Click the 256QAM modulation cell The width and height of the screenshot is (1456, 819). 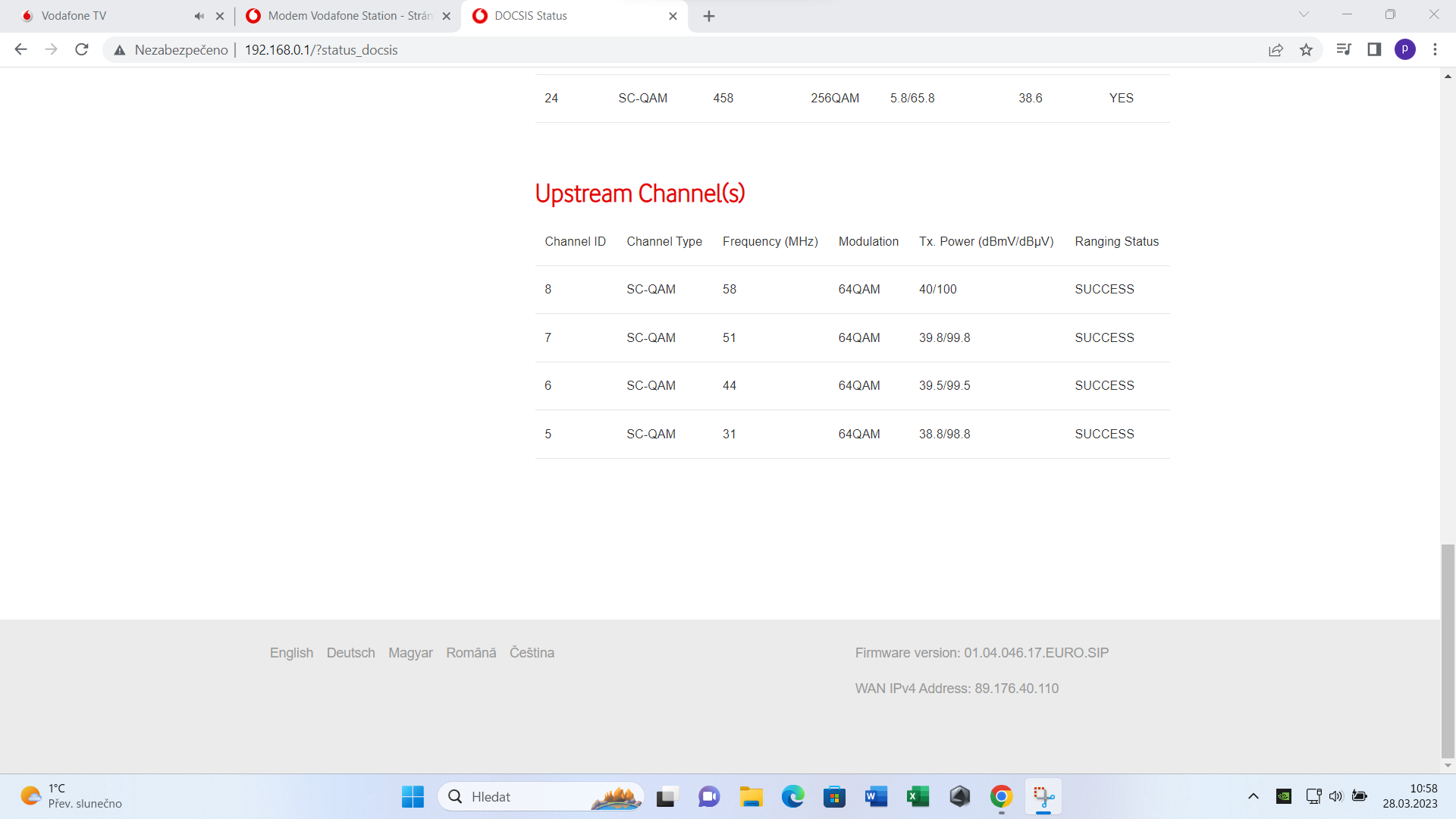[835, 98]
